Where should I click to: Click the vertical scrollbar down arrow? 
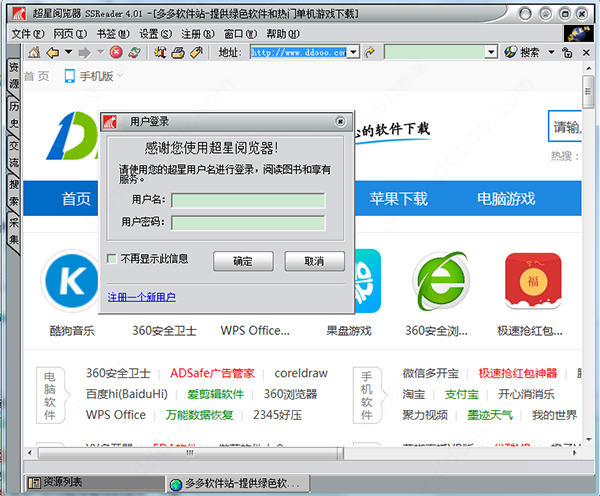[x=588, y=440]
